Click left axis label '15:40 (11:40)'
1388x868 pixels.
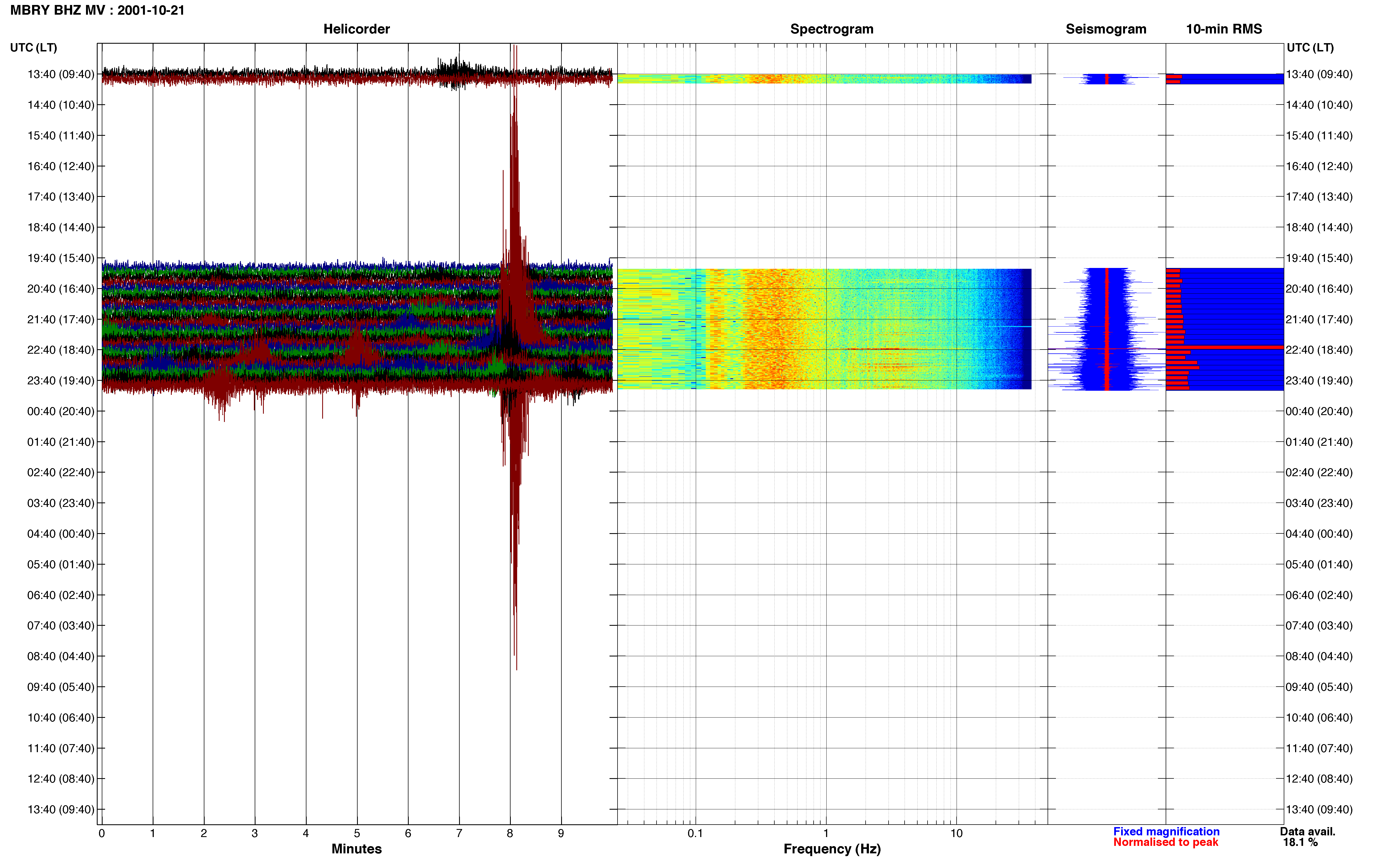[x=61, y=135]
